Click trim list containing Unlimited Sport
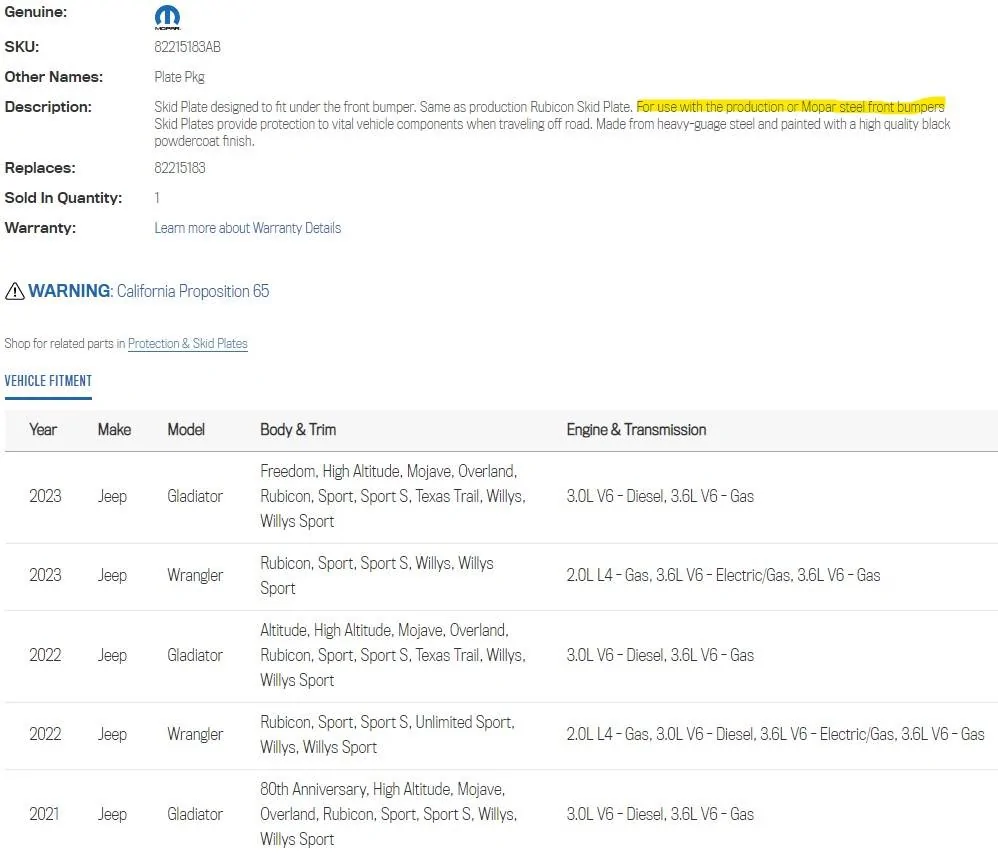This screenshot has height=857, width=998. click(x=388, y=734)
